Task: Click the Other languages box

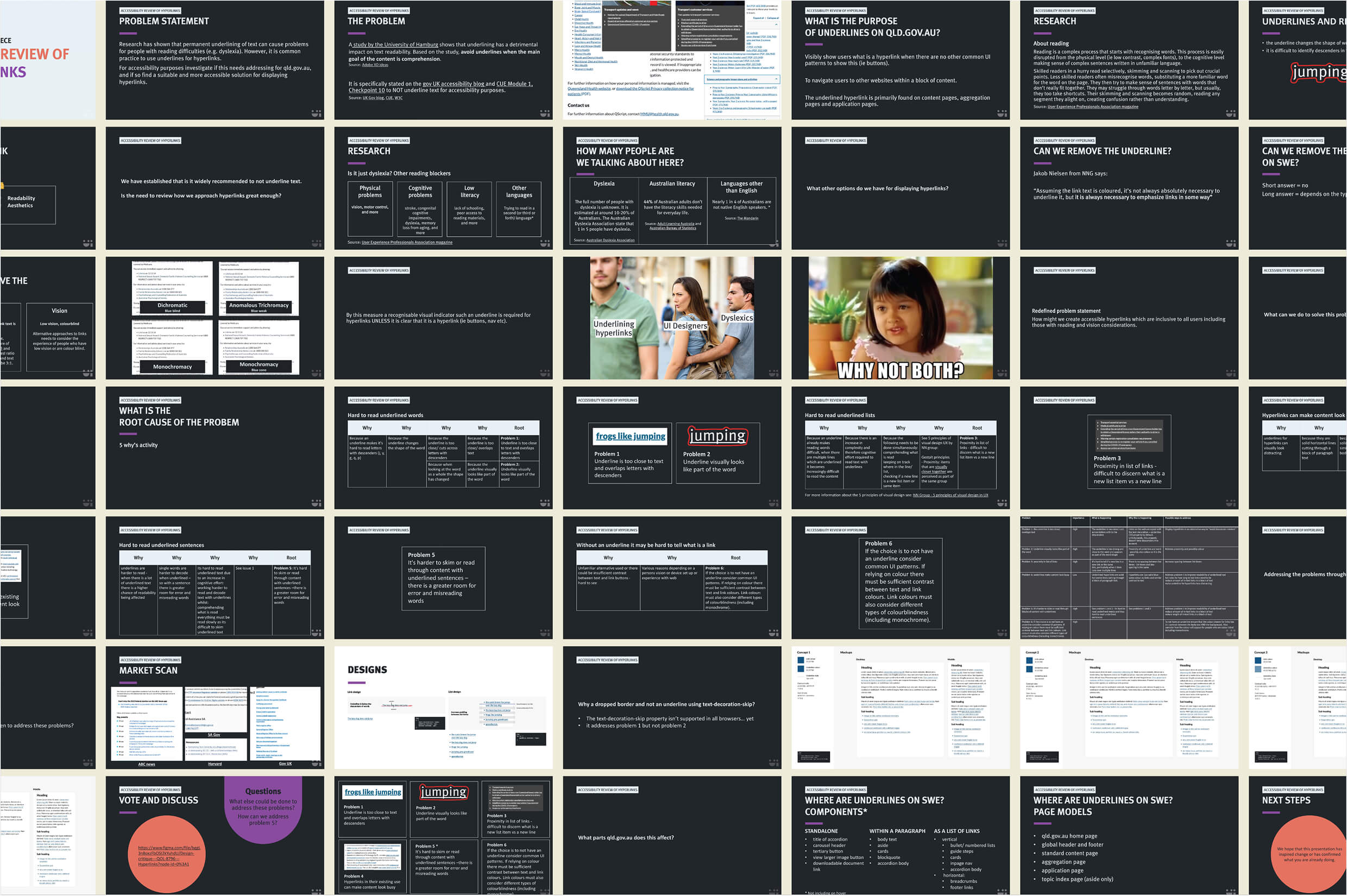Action: (x=519, y=209)
